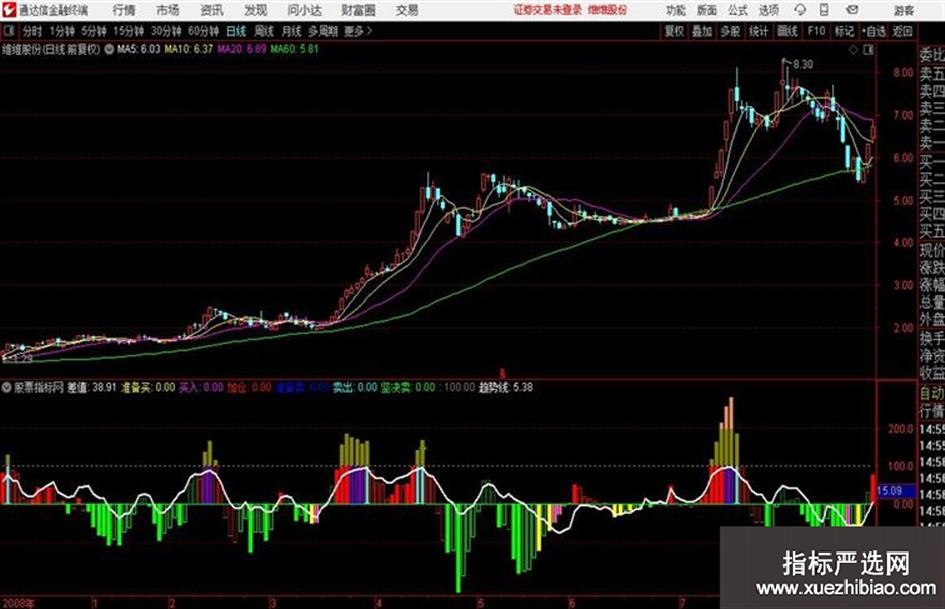Image resolution: width=945 pixels, height=609 pixels.
Task: Open the 行情 menu
Action: coord(124,10)
